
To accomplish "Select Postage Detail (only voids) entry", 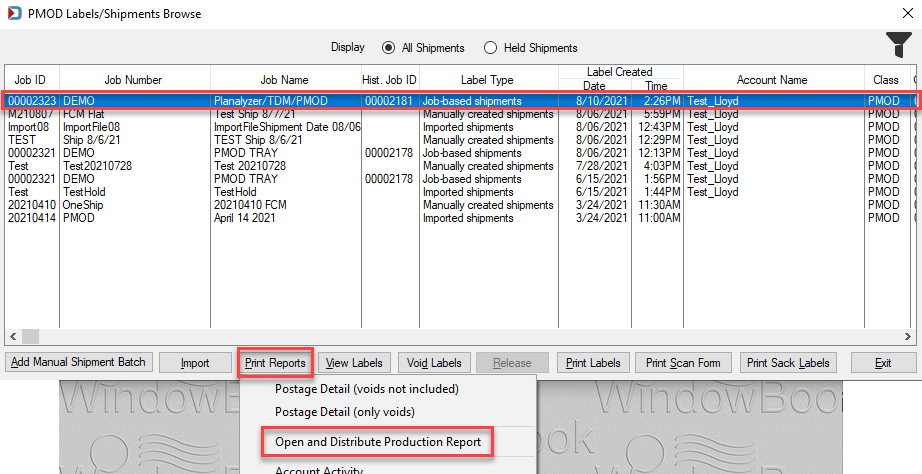I will (x=345, y=412).
